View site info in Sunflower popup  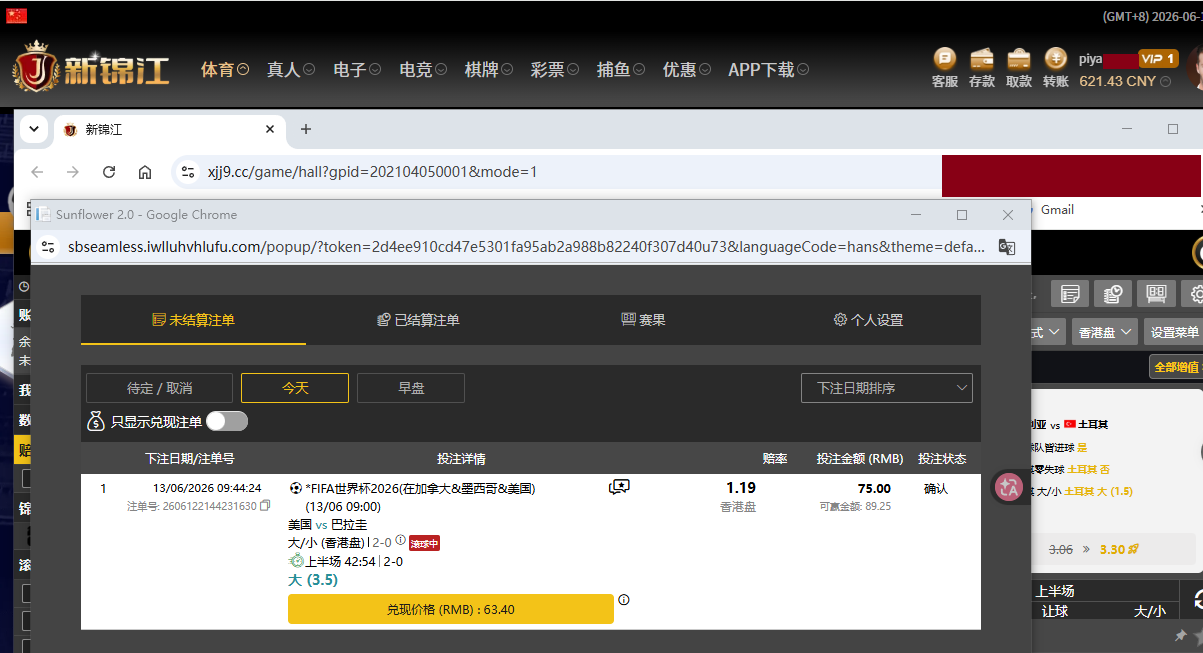48,247
